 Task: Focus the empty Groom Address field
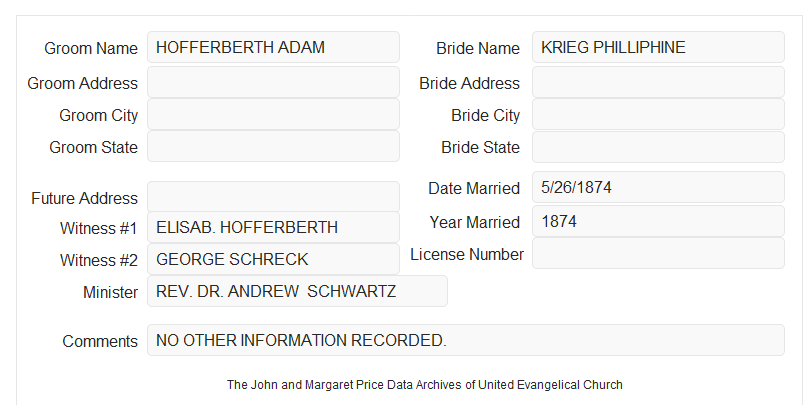[x=273, y=82]
